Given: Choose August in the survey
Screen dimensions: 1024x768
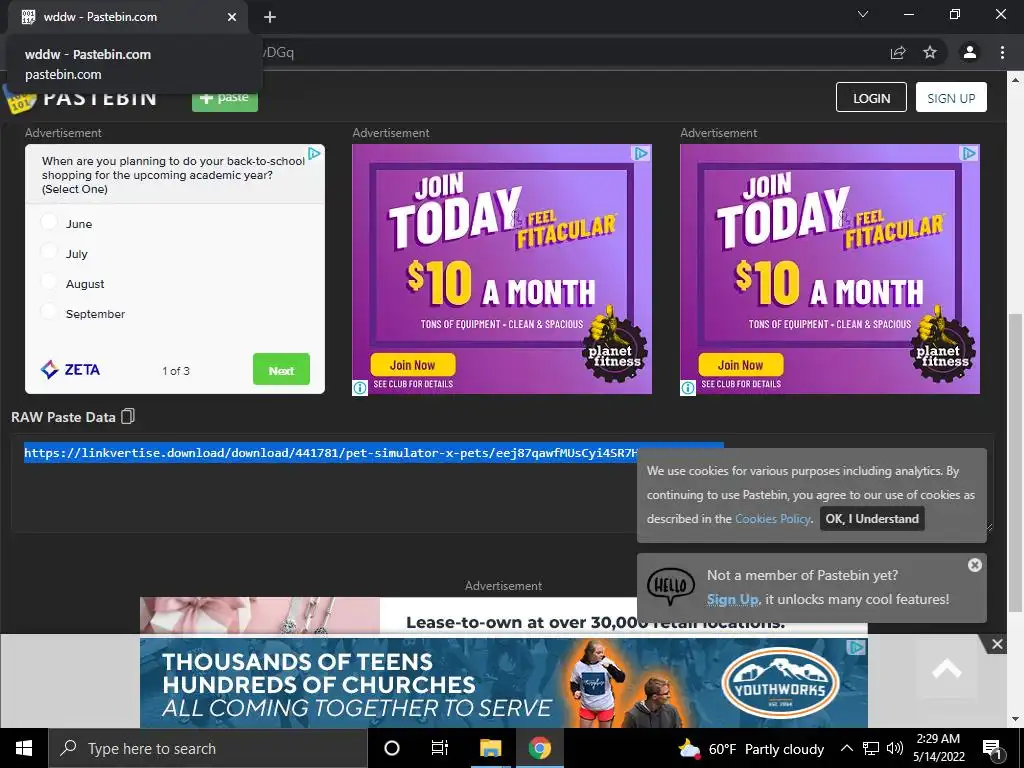Looking at the screenshot, I should pyautogui.click(x=49, y=282).
